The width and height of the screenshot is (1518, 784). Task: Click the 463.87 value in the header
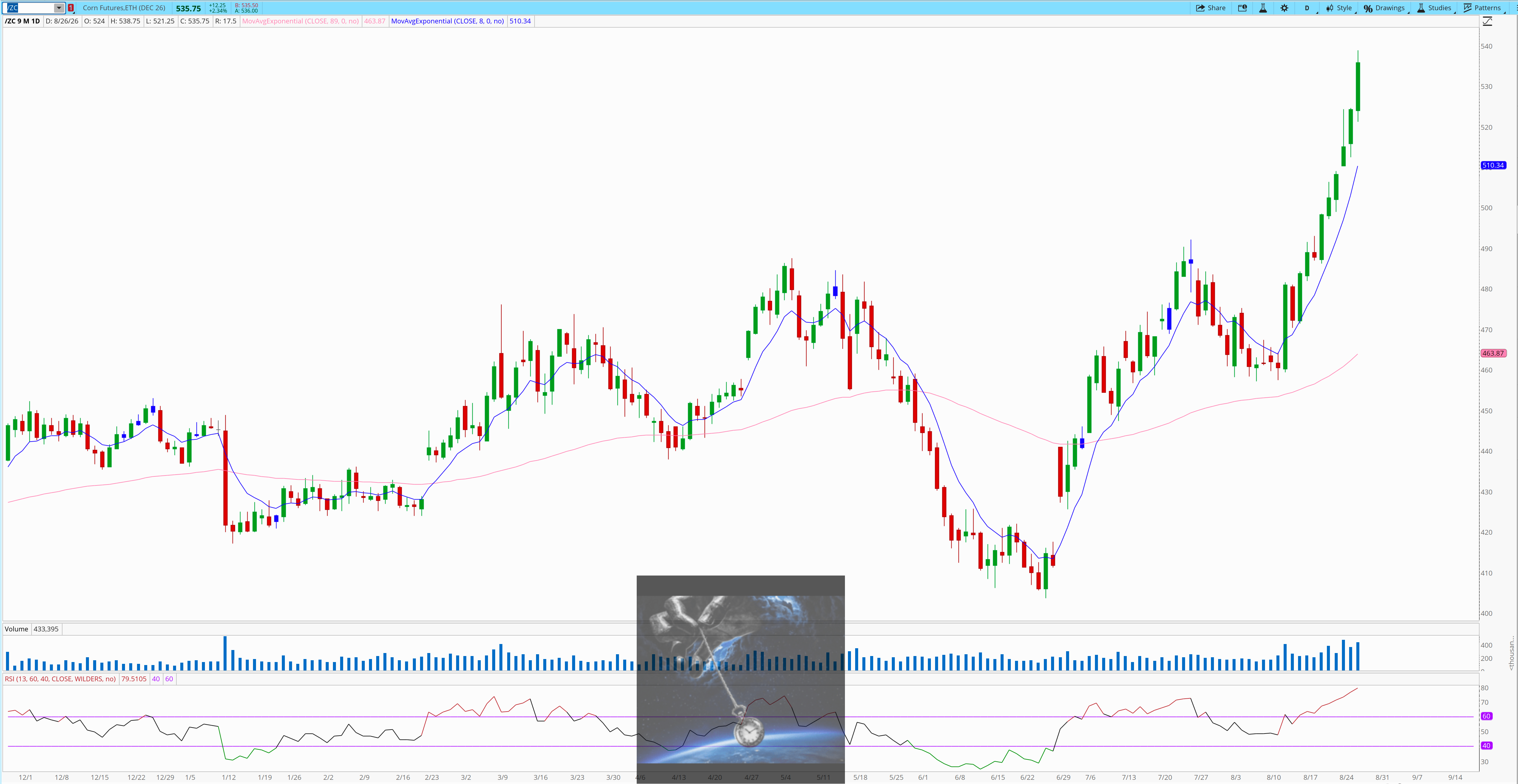tap(375, 21)
